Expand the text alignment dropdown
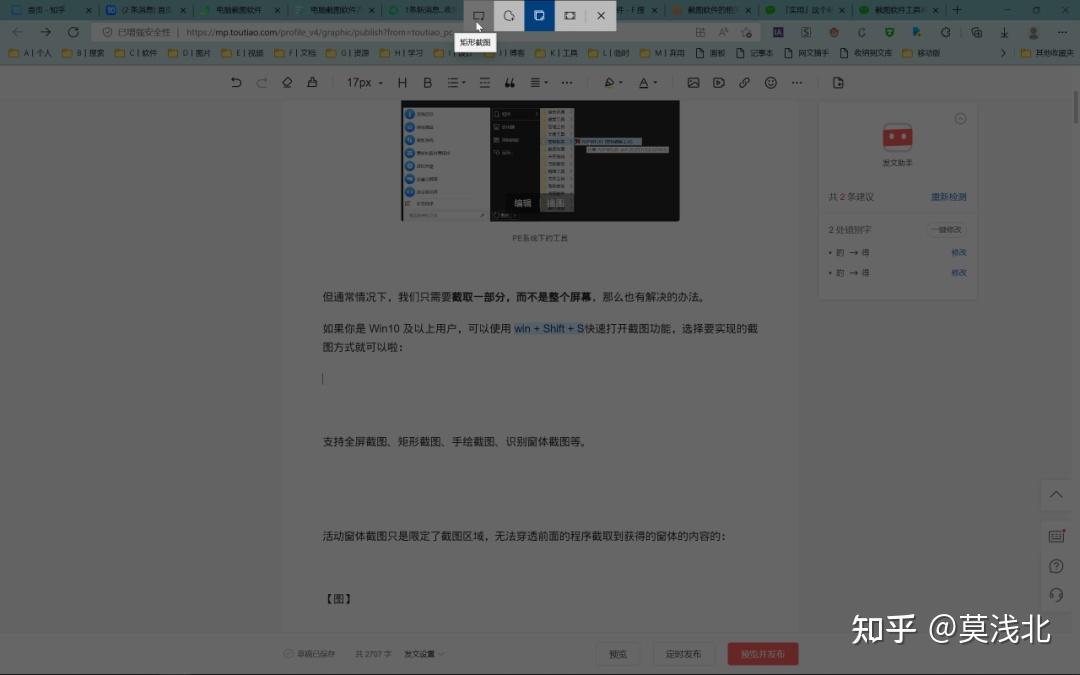 (x=538, y=83)
